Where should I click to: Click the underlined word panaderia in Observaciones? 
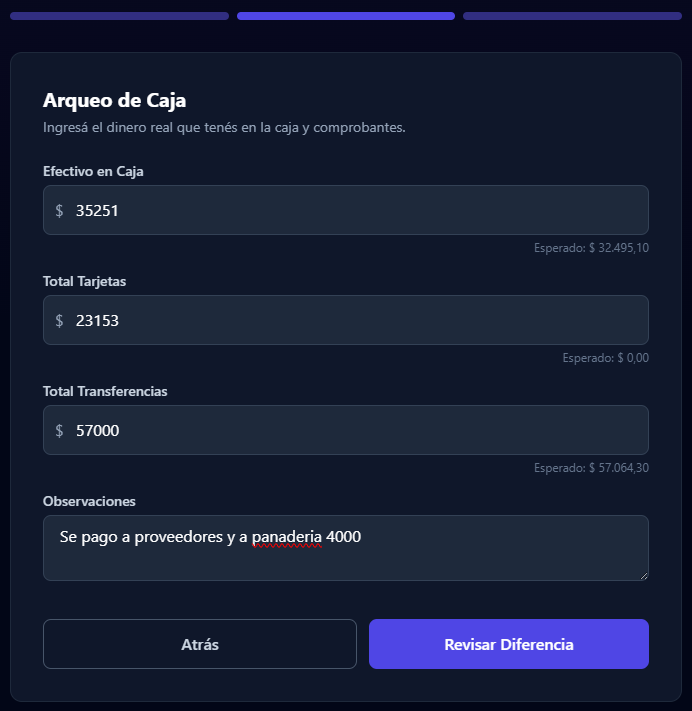click(287, 538)
